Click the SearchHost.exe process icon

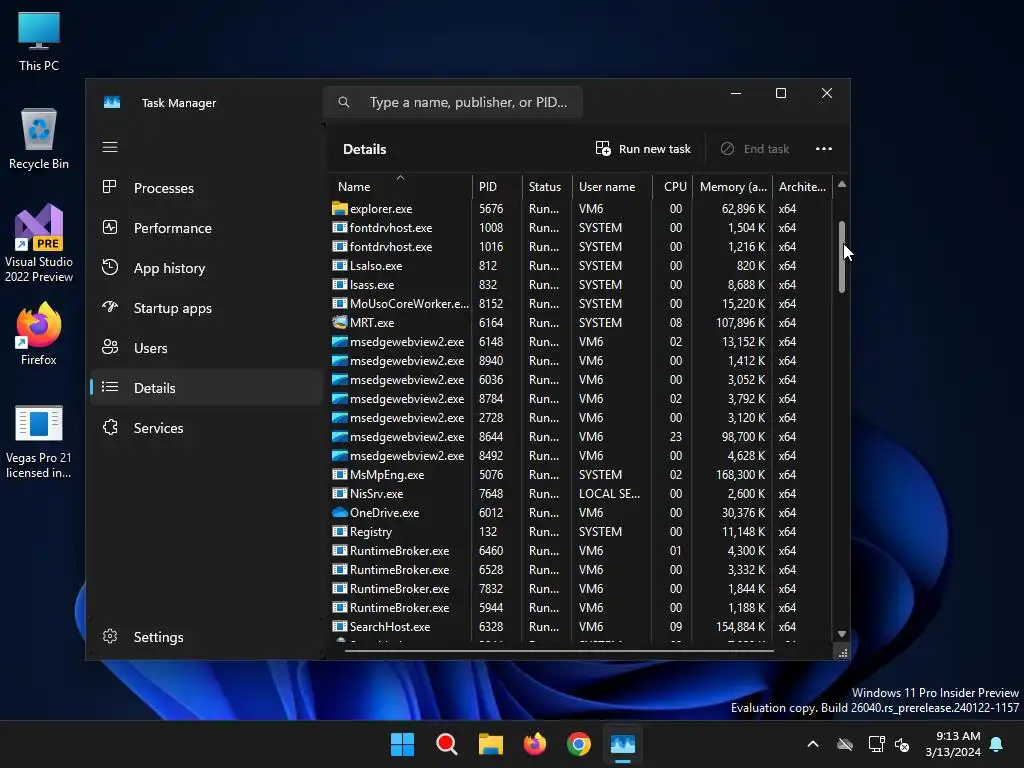(340, 626)
